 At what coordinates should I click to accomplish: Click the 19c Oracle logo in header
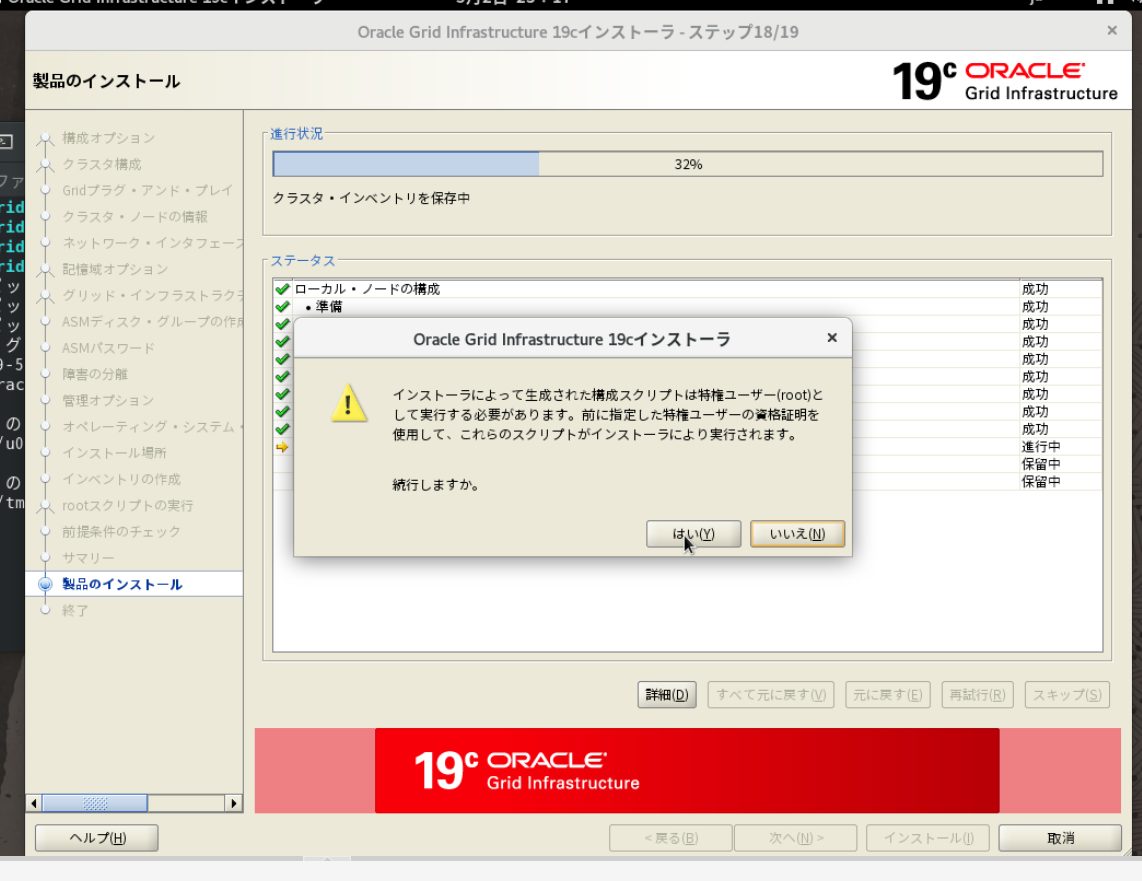[x=1004, y=81]
